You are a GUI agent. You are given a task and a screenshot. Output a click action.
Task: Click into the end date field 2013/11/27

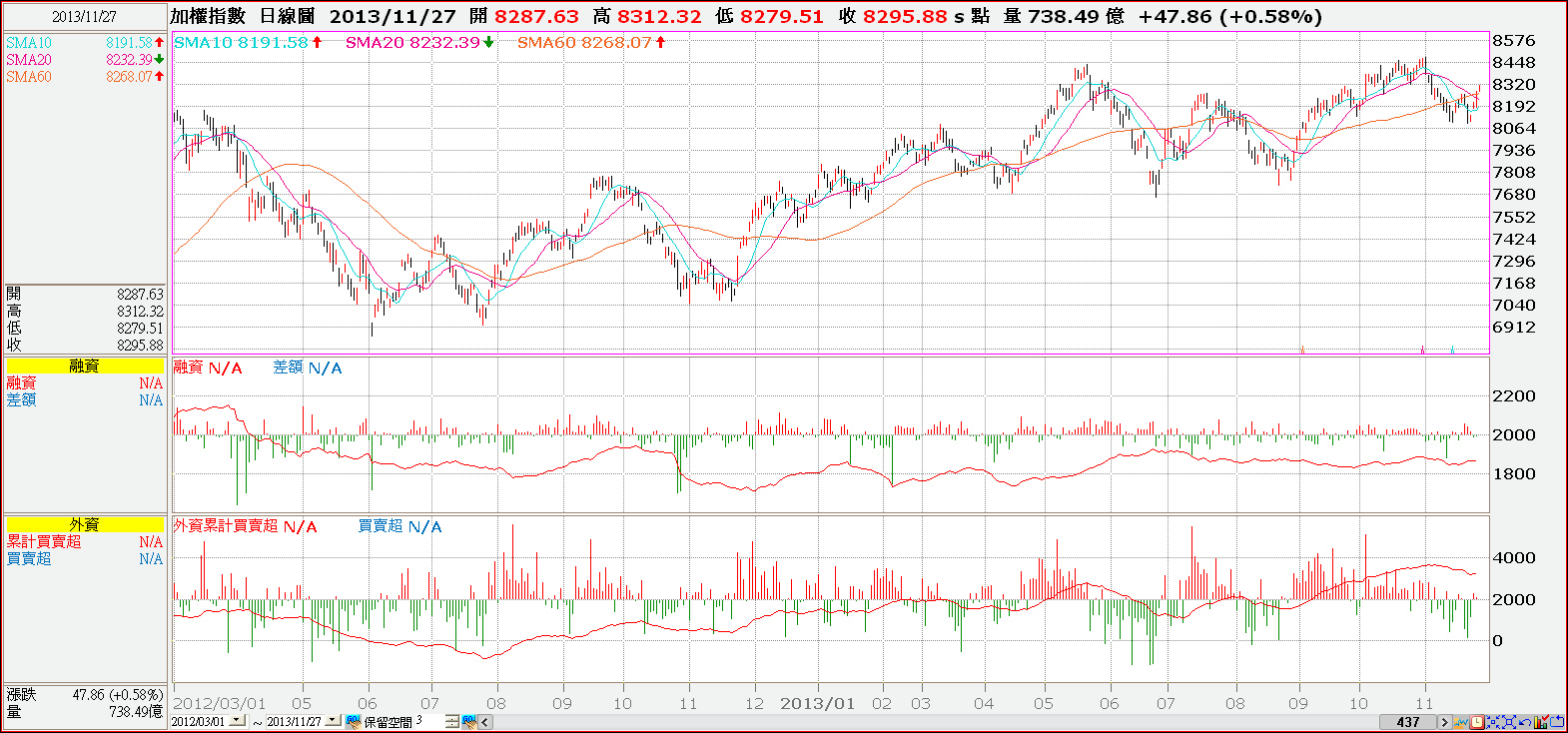click(x=295, y=721)
